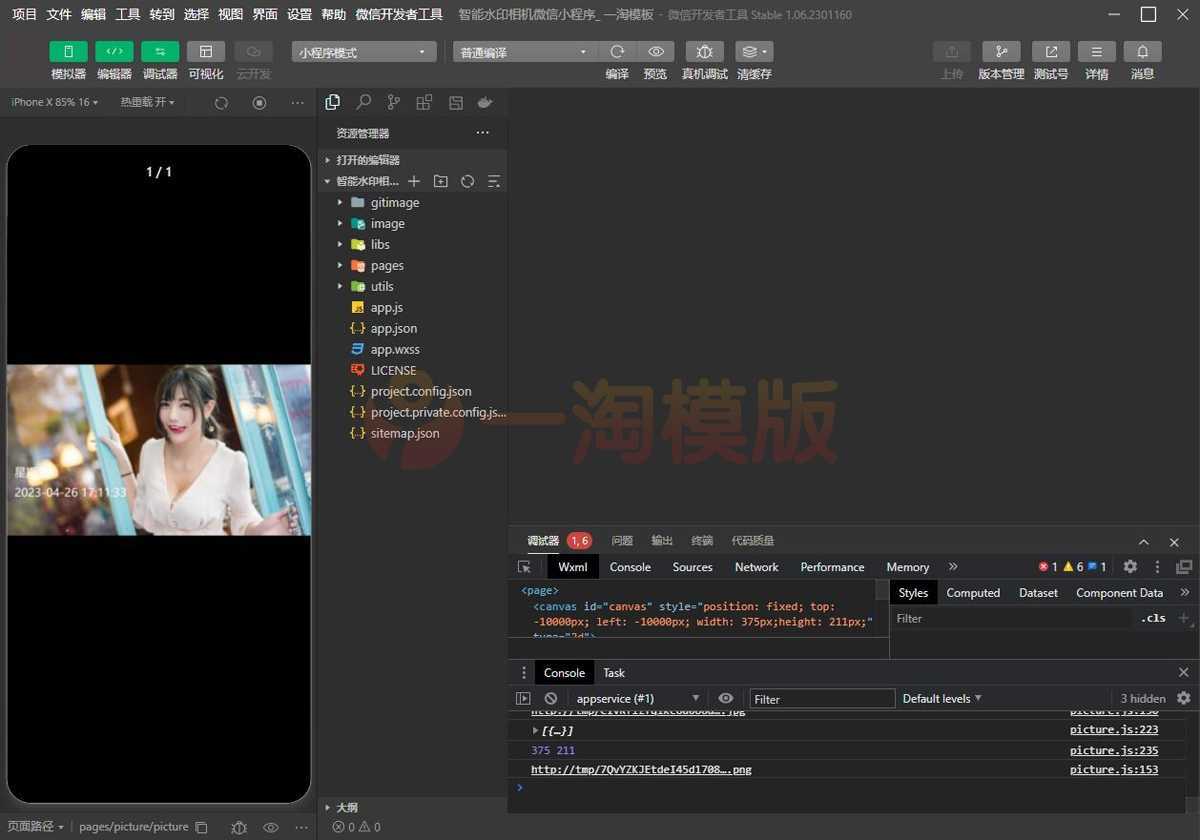Image resolution: width=1200 pixels, height=840 pixels.
Task: Switch to the Network tab
Action: coord(756,567)
